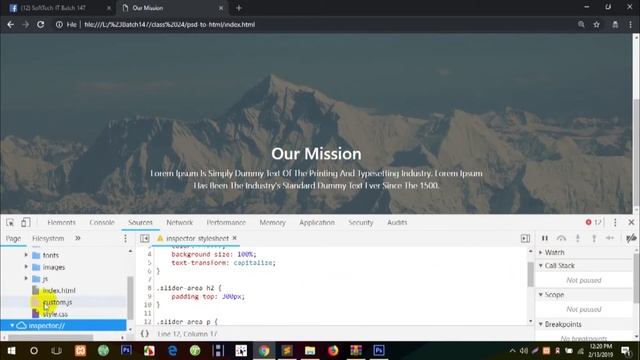Open the Windows Start menu
The image size is (640, 360).
[11, 351]
